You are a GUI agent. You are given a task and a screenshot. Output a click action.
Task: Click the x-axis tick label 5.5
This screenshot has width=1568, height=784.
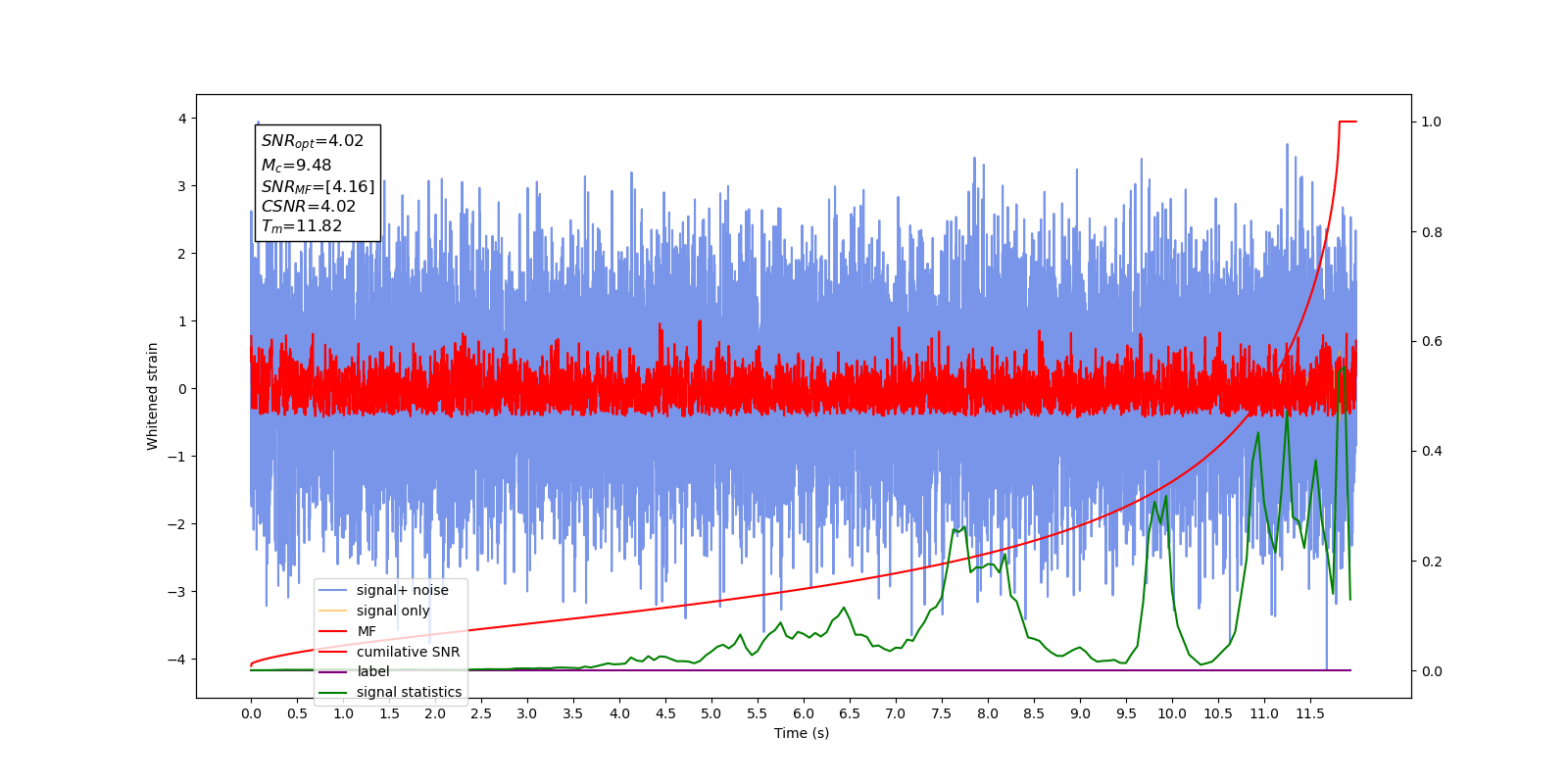(758, 713)
